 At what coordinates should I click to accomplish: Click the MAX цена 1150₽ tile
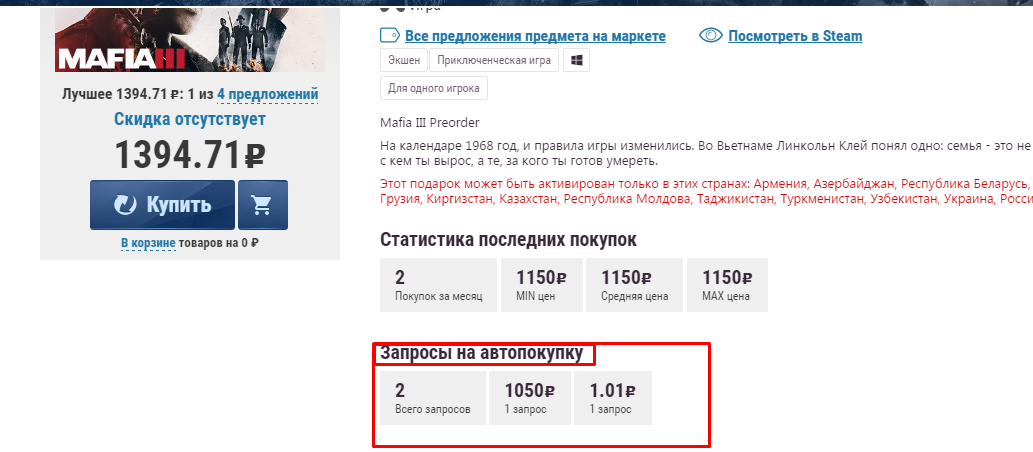[727, 285]
